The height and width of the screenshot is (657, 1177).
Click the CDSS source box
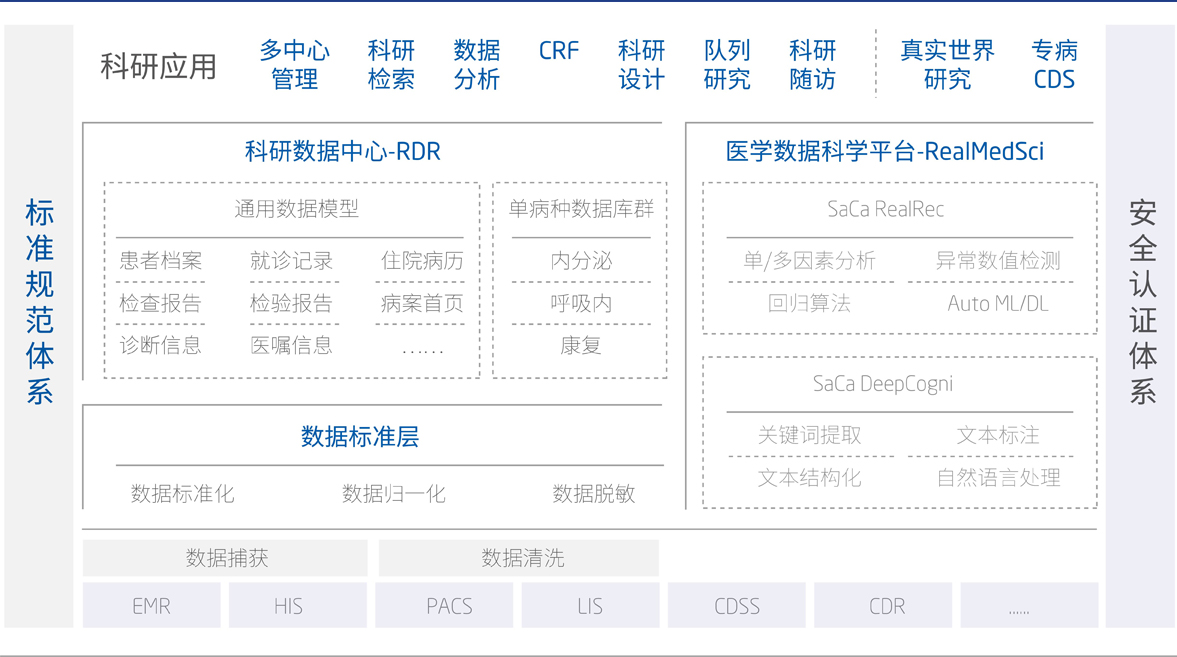pos(736,605)
